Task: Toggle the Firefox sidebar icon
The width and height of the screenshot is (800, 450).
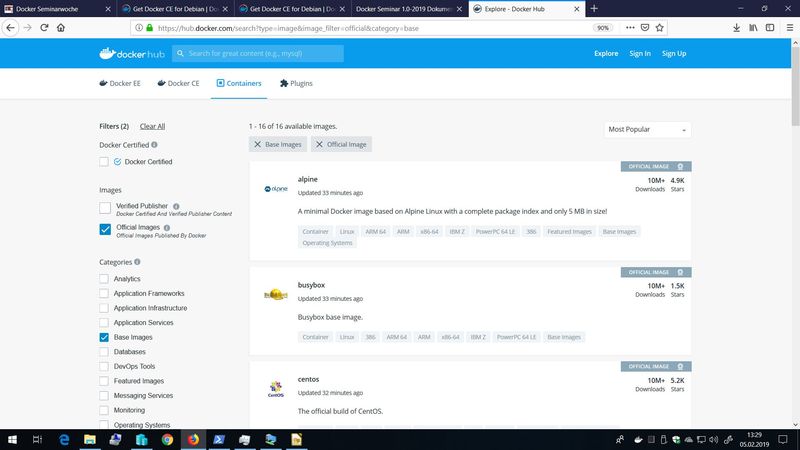Action: 770,28
